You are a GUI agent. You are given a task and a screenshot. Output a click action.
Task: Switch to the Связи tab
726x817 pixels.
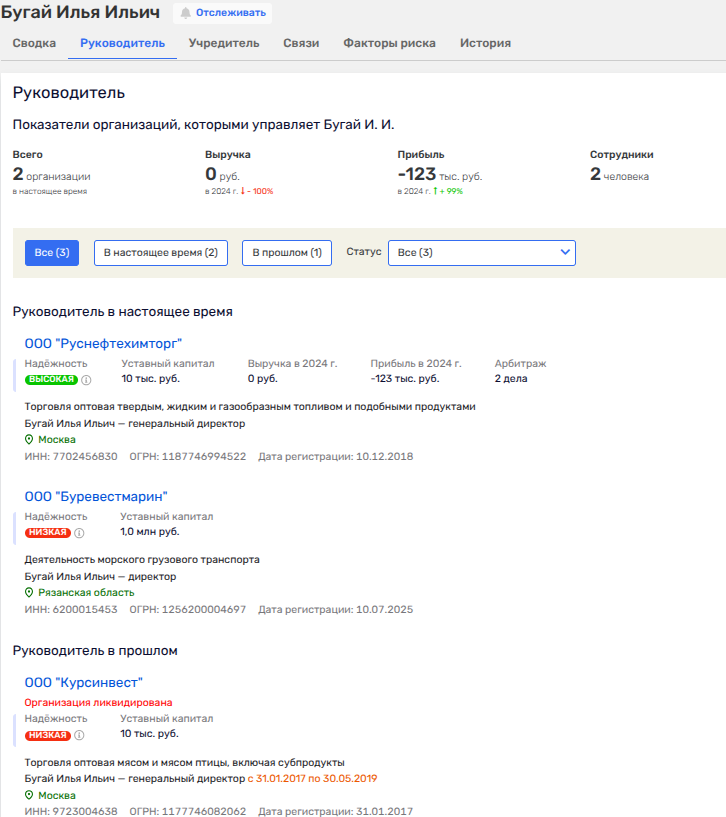(301, 43)
